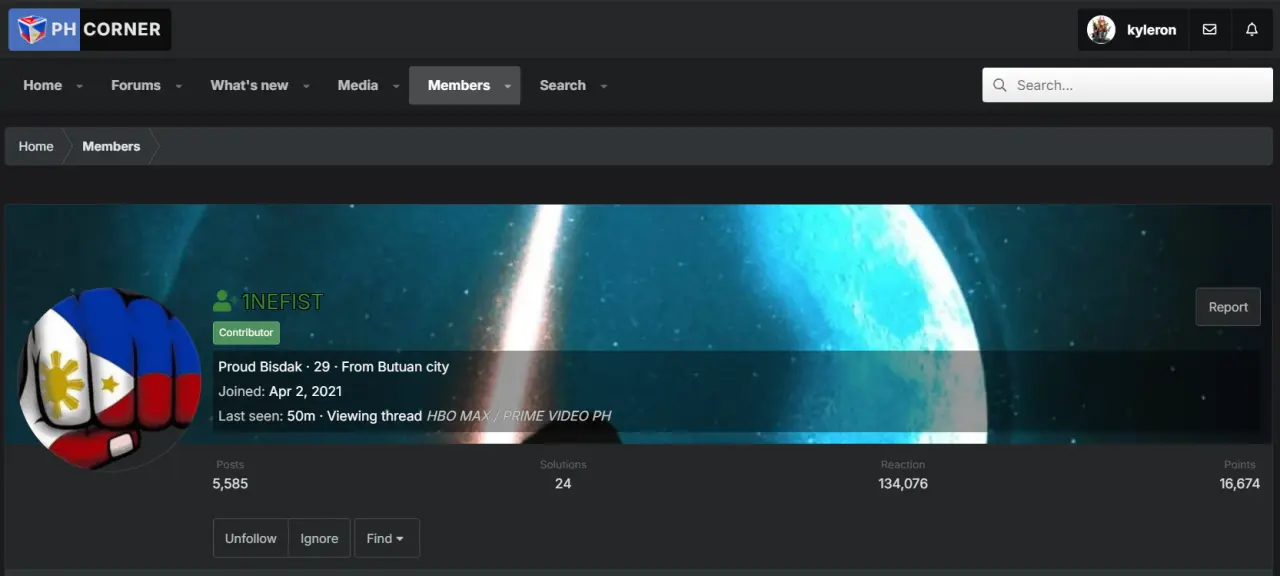Click the Proud Bisdak profile line

coord(333,367)
